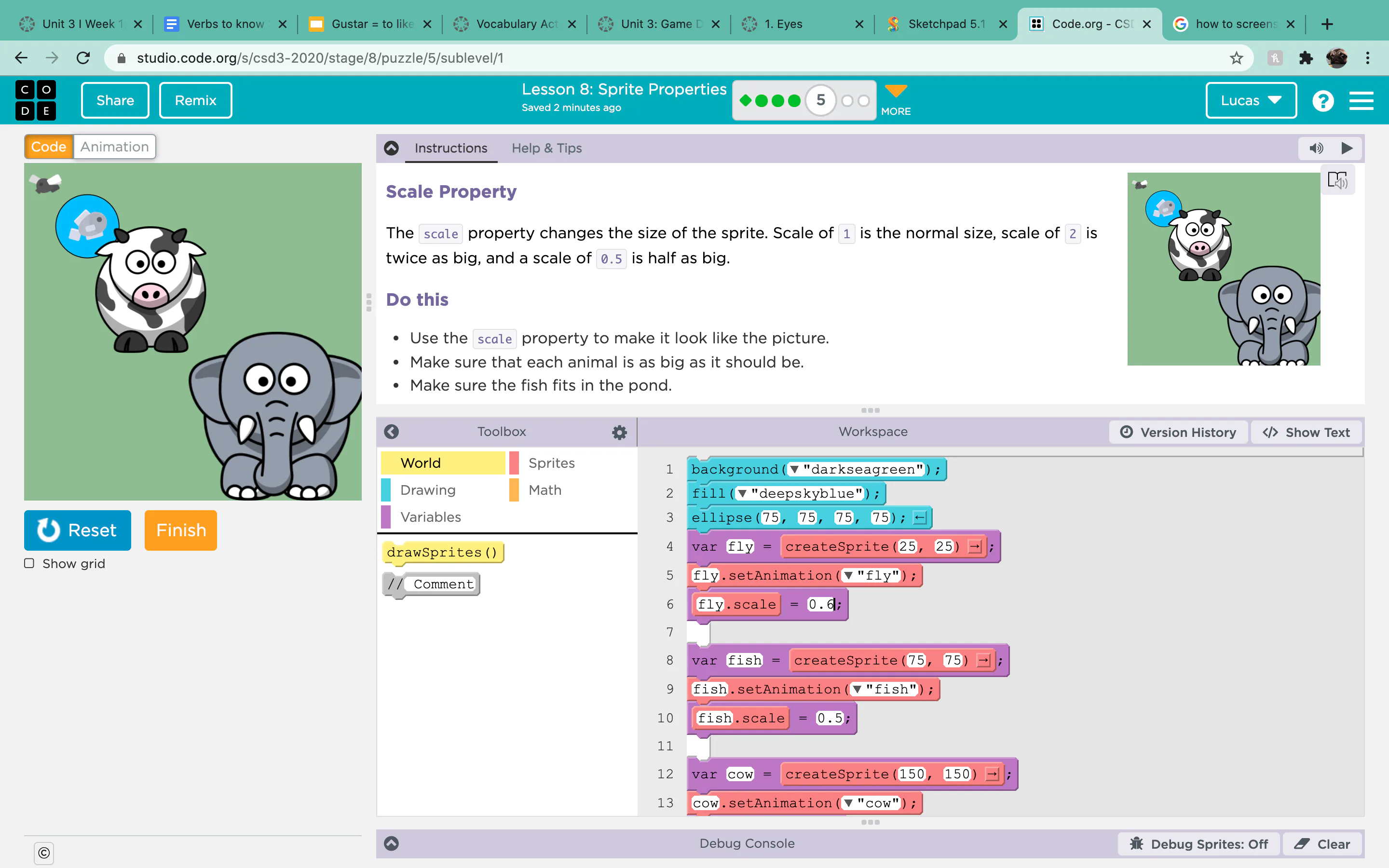Open the immersive reader icon
This screenshot has width=1389, height=868.
pyautogui.click(x=1337, y=180)
